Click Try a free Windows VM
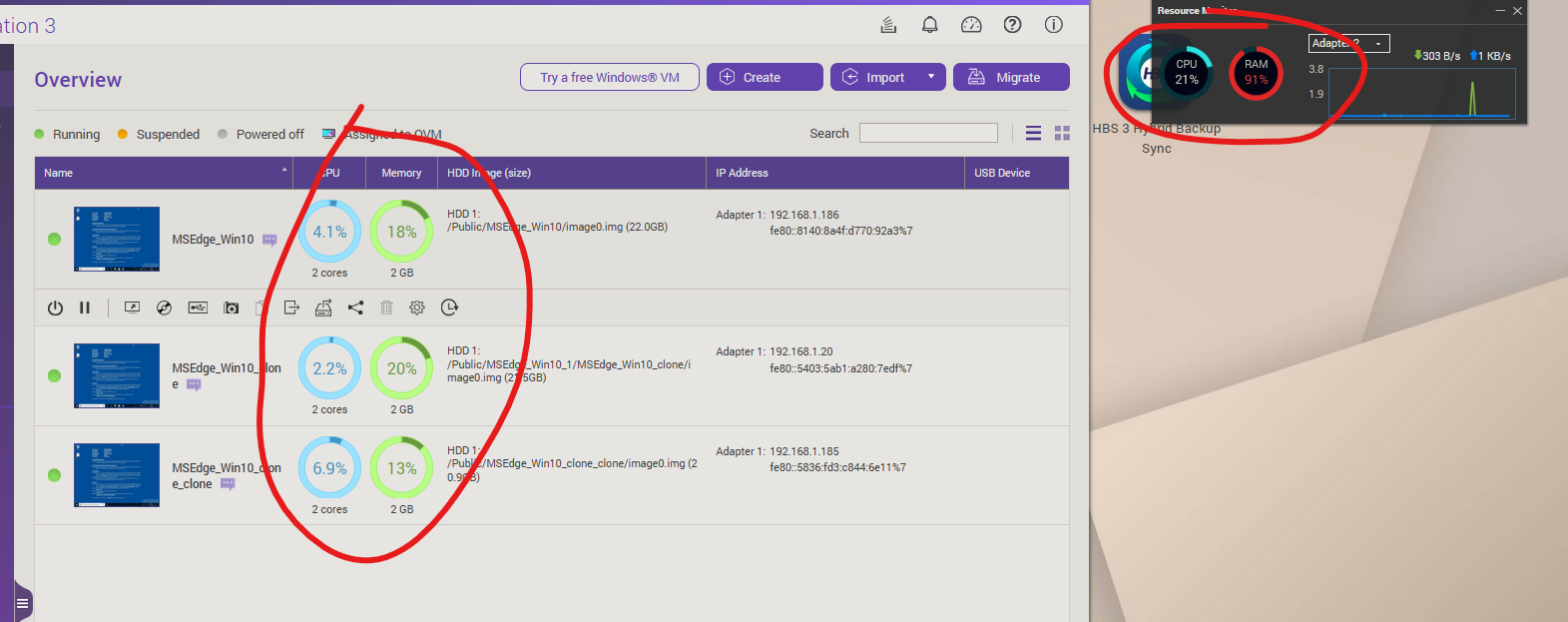 point(609,77)
